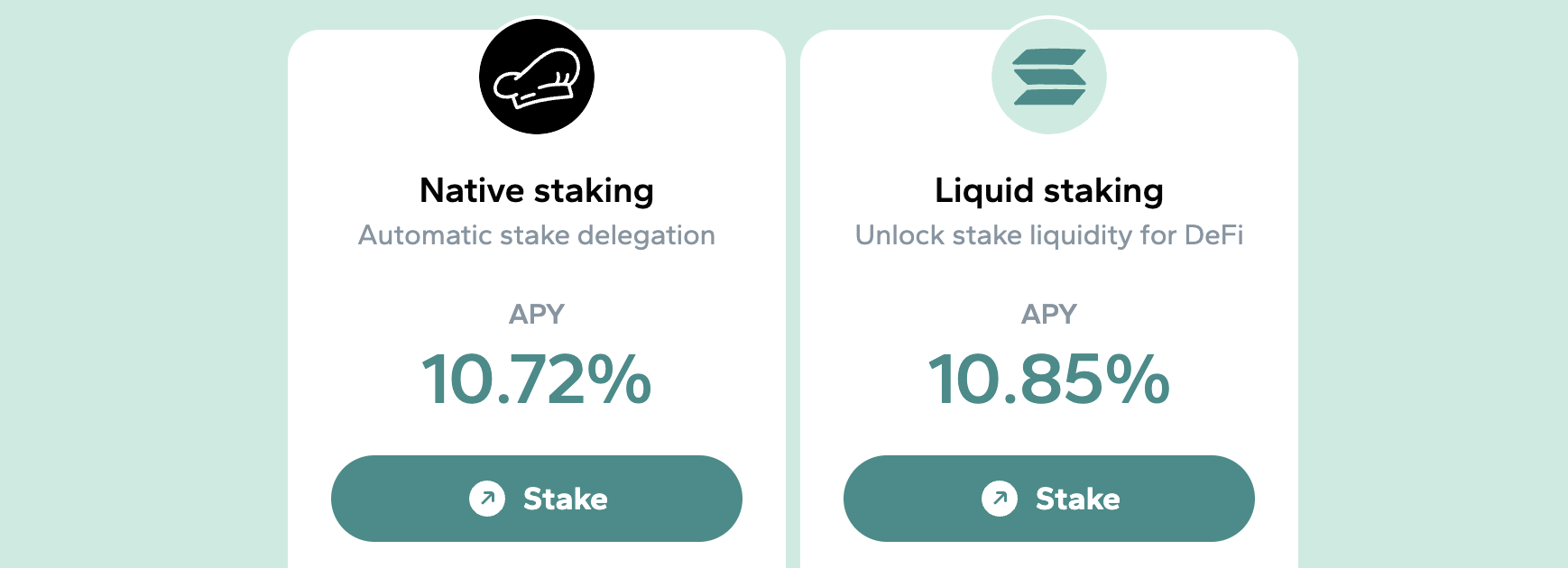The image size is (1568, 568).
Task: Select the Liquid staking heading
Action: pyautogui.click(x=1049, y=191)
